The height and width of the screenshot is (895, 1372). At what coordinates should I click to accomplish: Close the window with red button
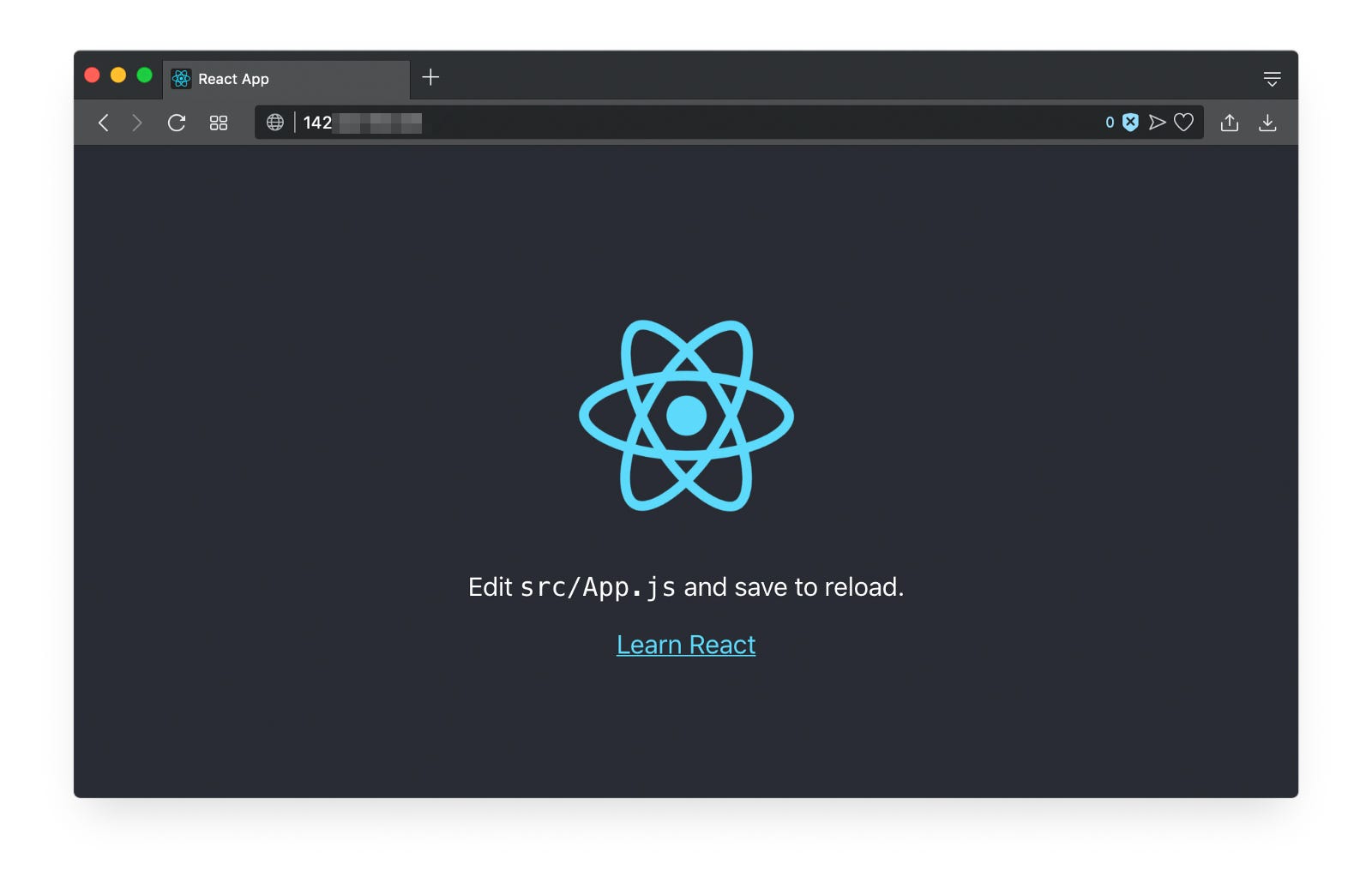point(93,75)
